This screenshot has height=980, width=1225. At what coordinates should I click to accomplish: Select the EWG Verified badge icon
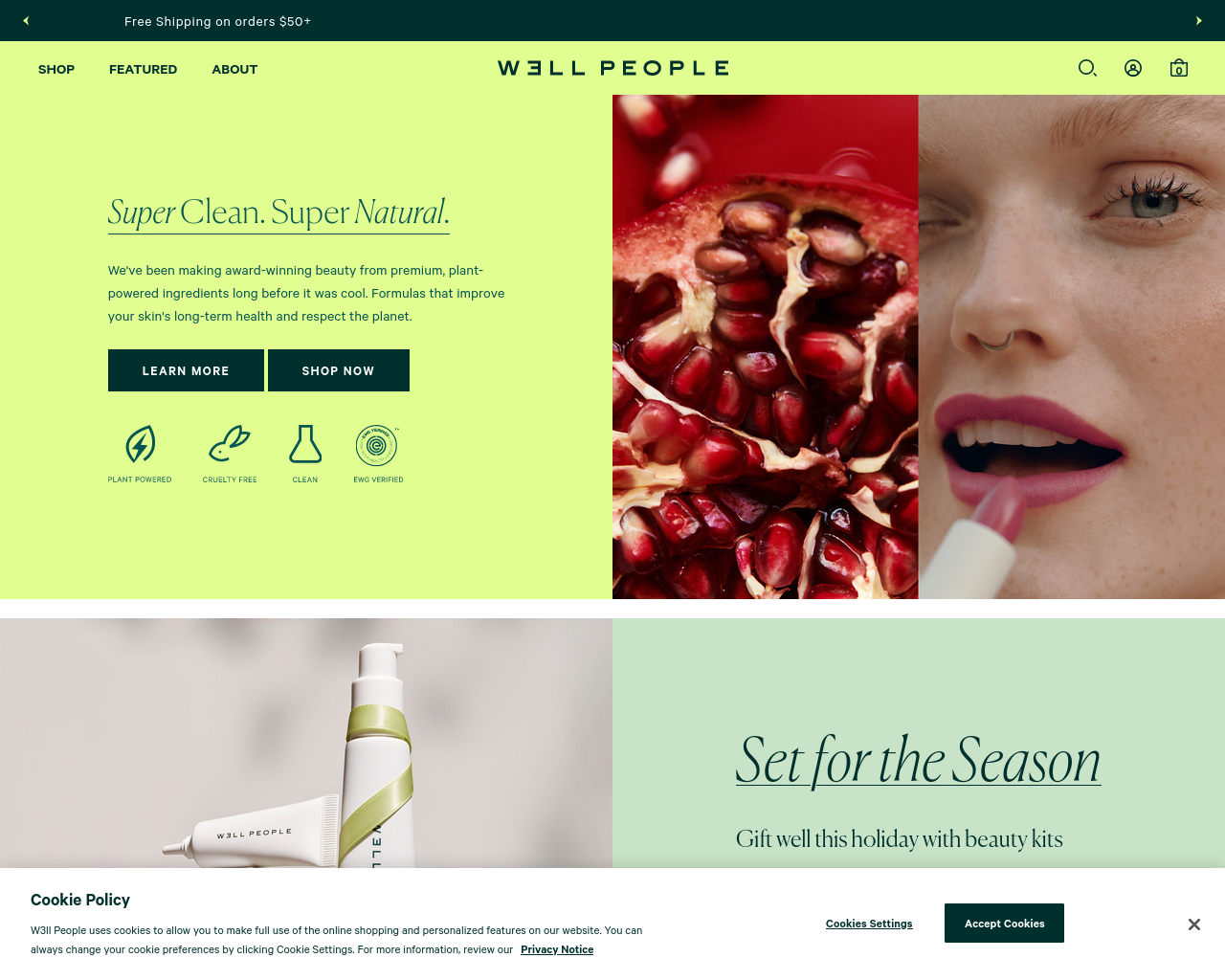pos(377,445)
